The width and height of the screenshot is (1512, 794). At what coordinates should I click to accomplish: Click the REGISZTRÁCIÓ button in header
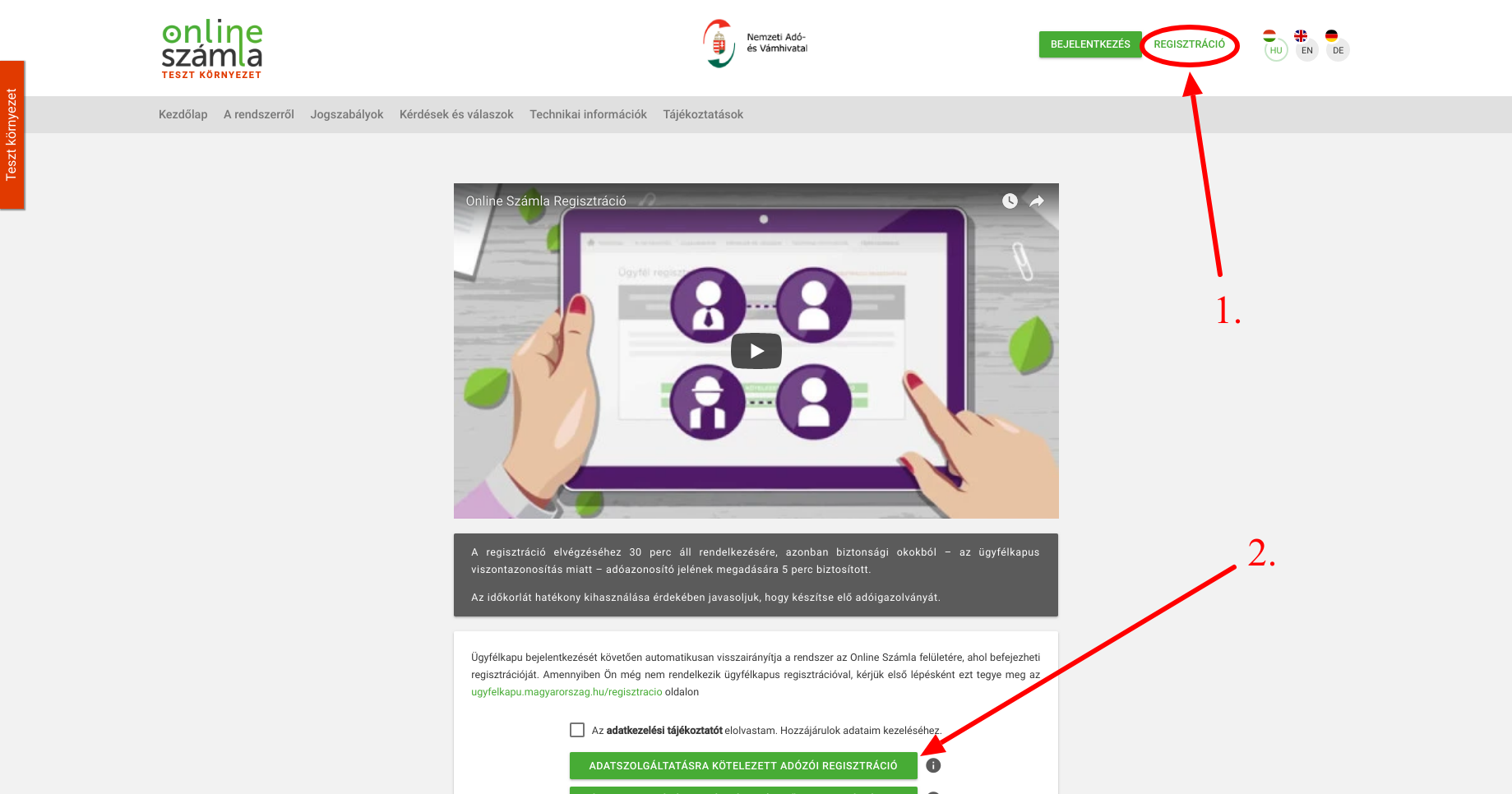click(1189, 44)
